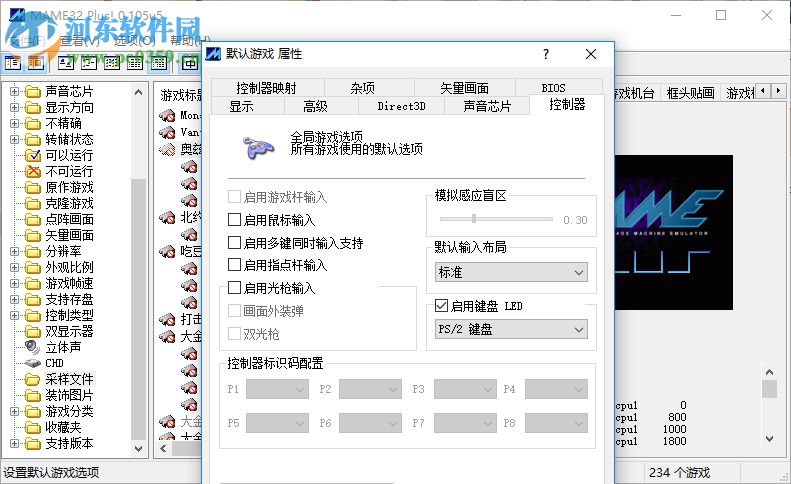
Task: Click the 234 个游戏 status bar text
Action: [679, 473]
